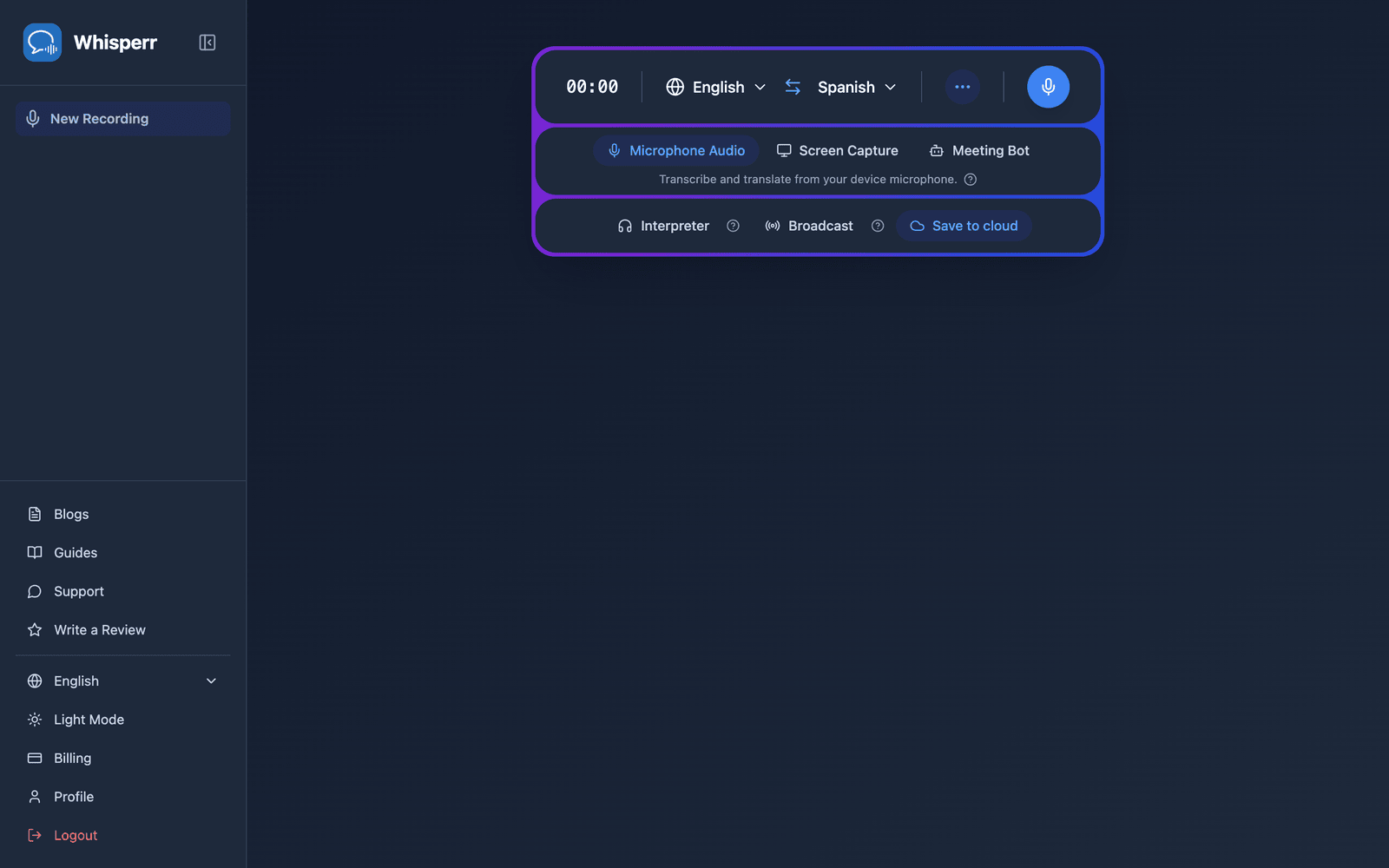This screenshot has width=1389, height=868.
Task: Click the Whisperr logo icon
Action: pos(43,43)
